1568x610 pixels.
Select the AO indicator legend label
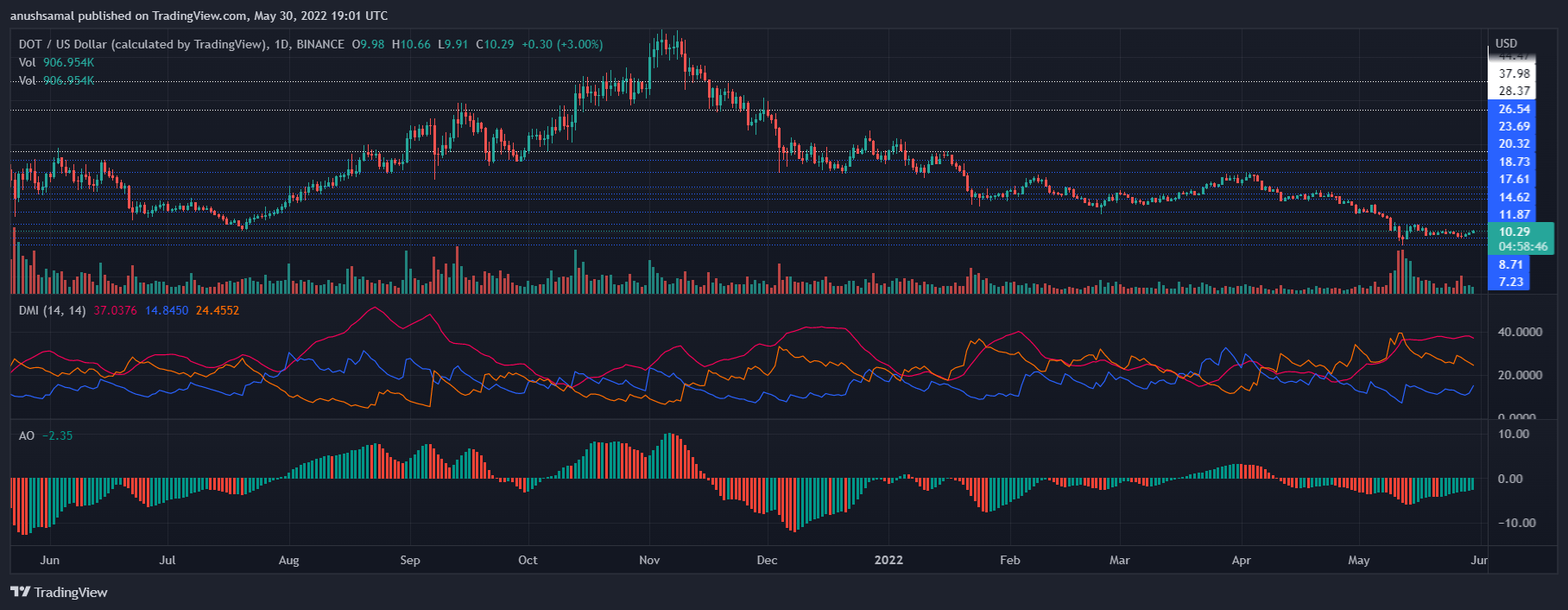point(27,435)
